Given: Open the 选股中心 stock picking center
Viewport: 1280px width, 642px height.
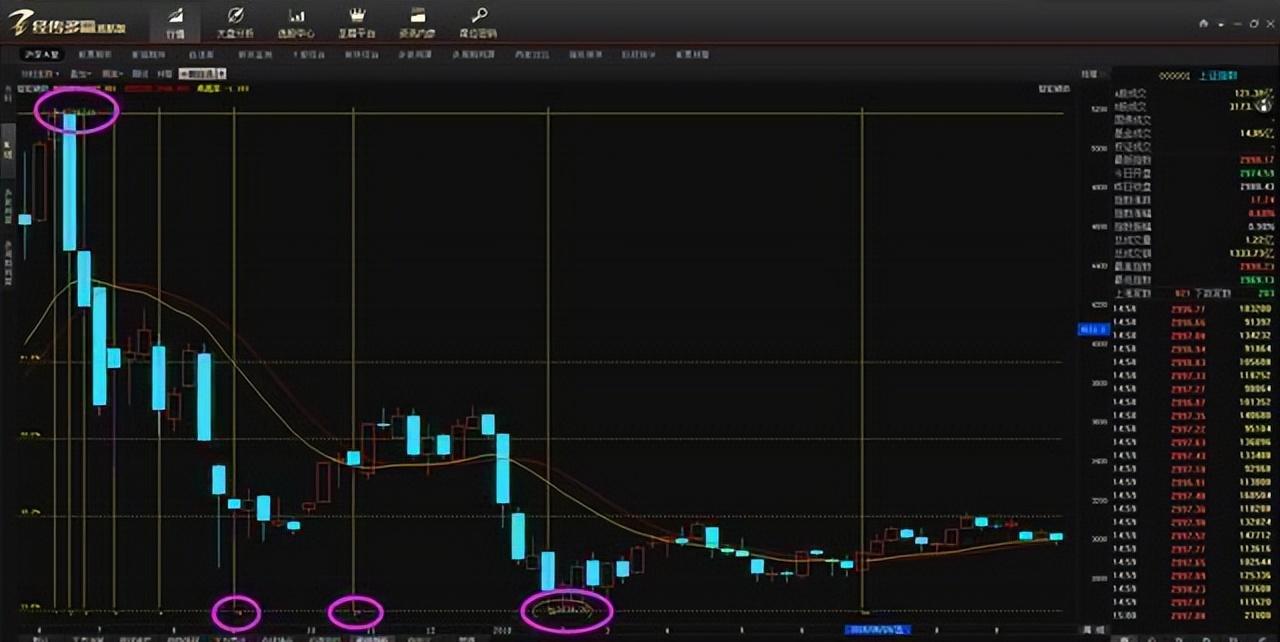Looking at the screenshot, I should (x=296, y=21).
